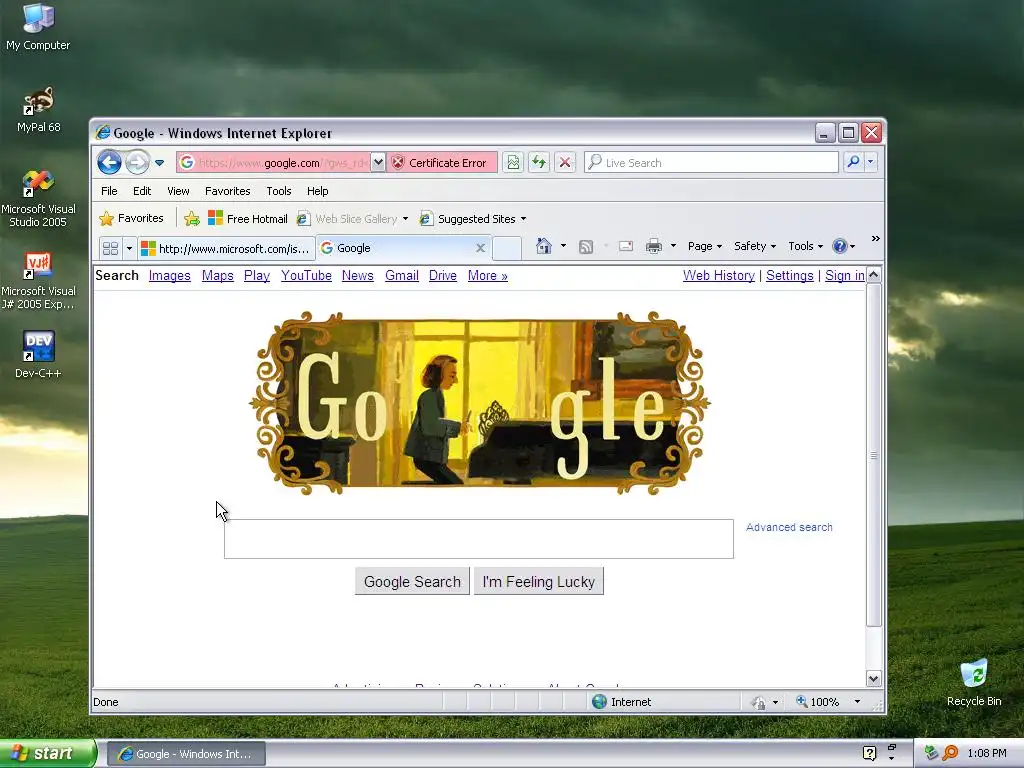This screenshot has width=1024, height=768.
Task: Click the page scrollbar down arrow
Action: 874,679
